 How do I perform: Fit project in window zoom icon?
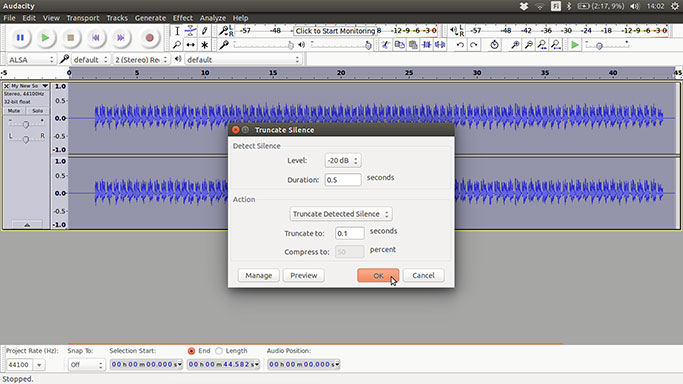[x=556, y=45]
